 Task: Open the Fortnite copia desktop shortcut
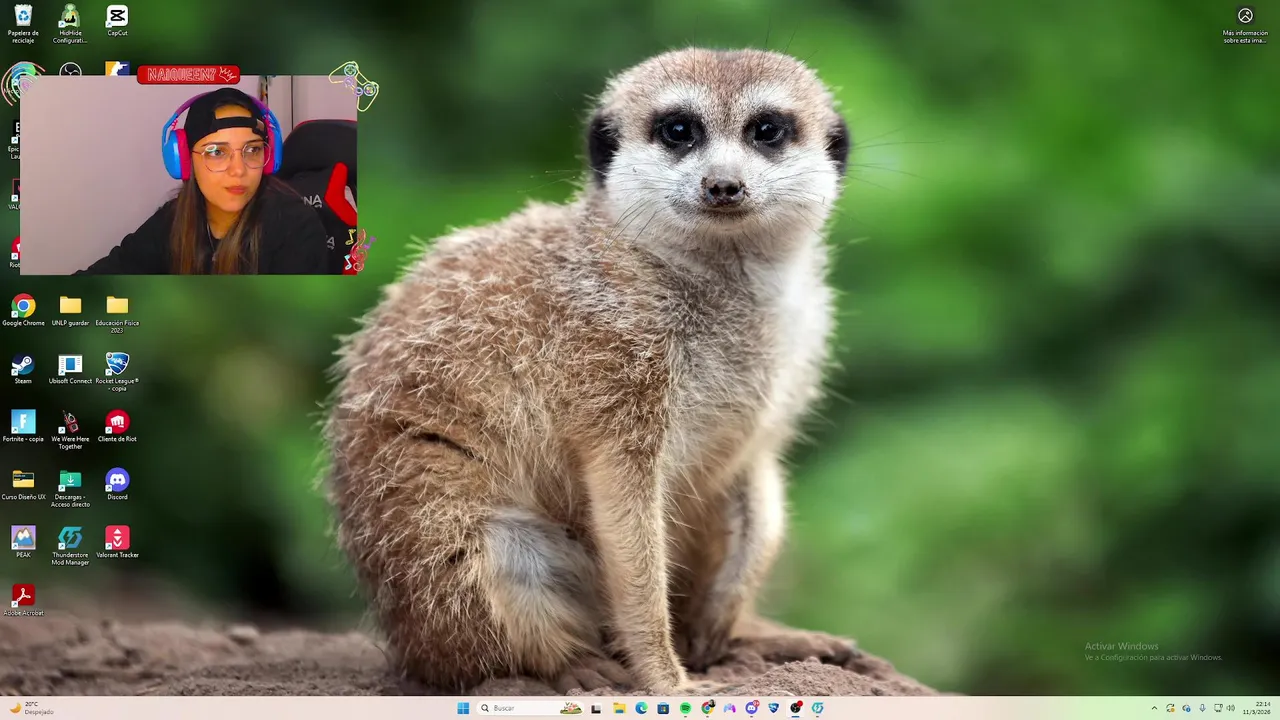point(23,427)
